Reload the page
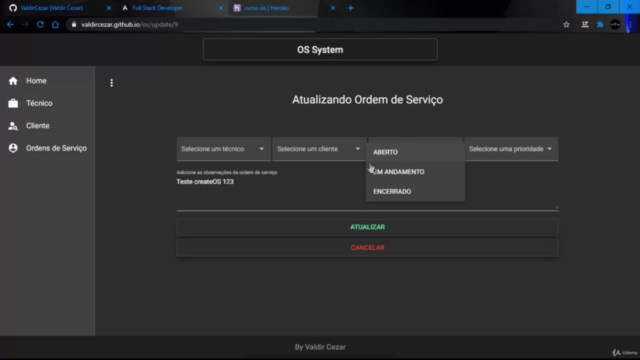 point(40,24)
